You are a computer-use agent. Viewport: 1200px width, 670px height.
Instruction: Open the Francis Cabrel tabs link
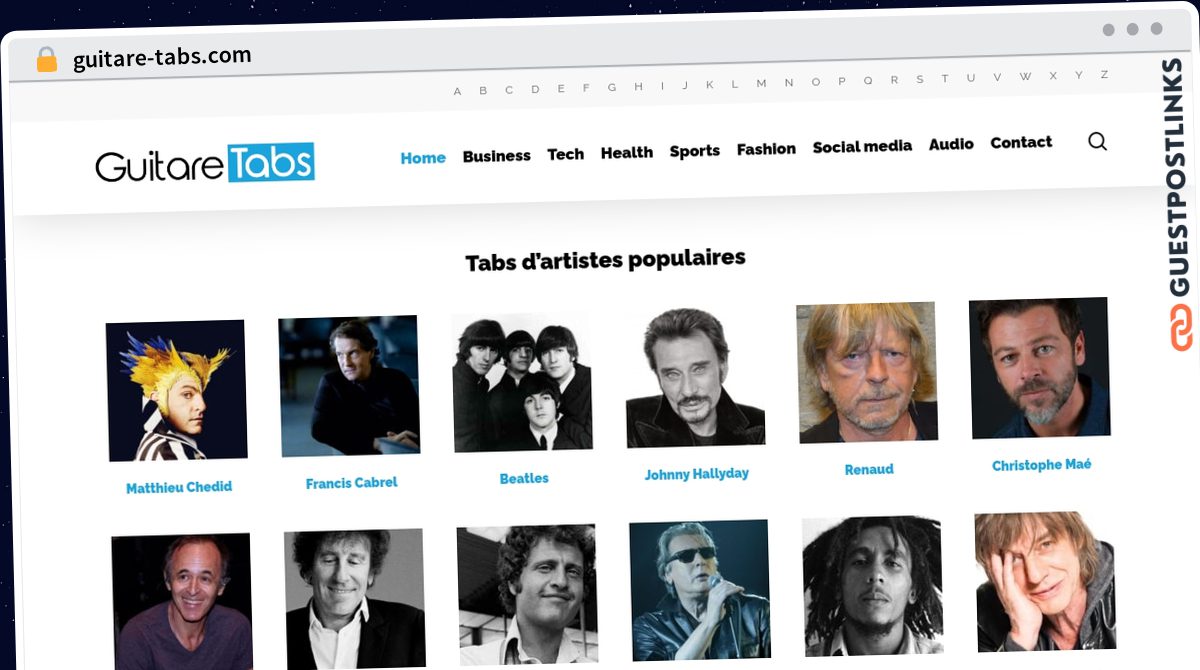pyautogui.click(x=351, y=483)
